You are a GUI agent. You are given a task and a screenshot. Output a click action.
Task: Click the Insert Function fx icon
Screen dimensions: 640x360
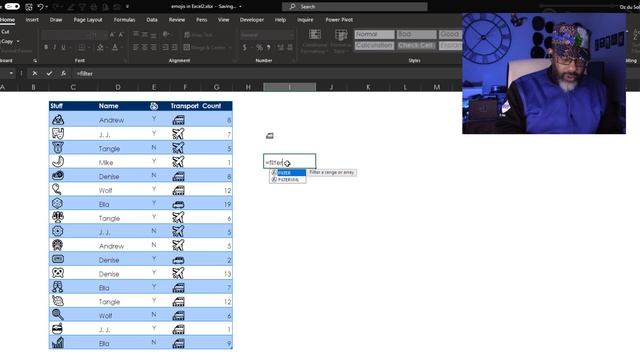click(x=63, y=73)
